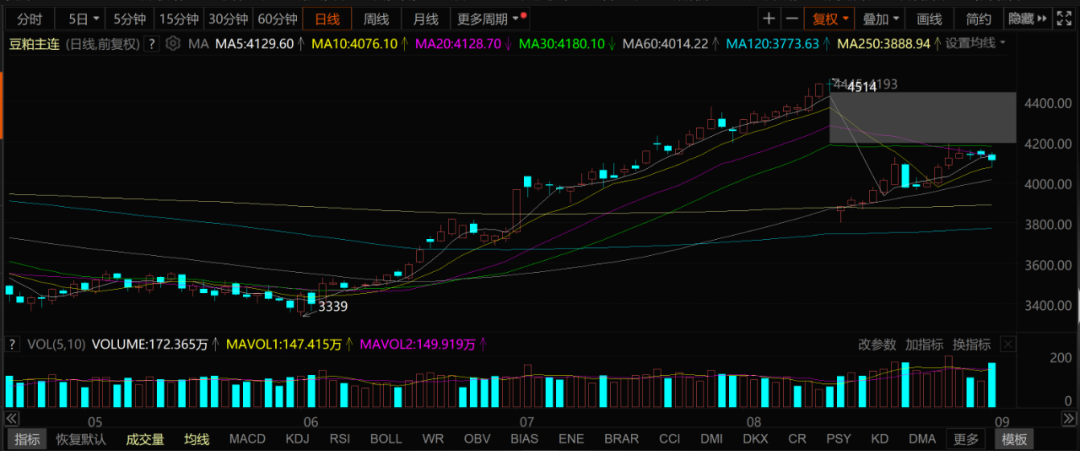The width and height of the screenshot is (1080, 451).
Task: Switch to 分时 view
Action: pos(29,19)
